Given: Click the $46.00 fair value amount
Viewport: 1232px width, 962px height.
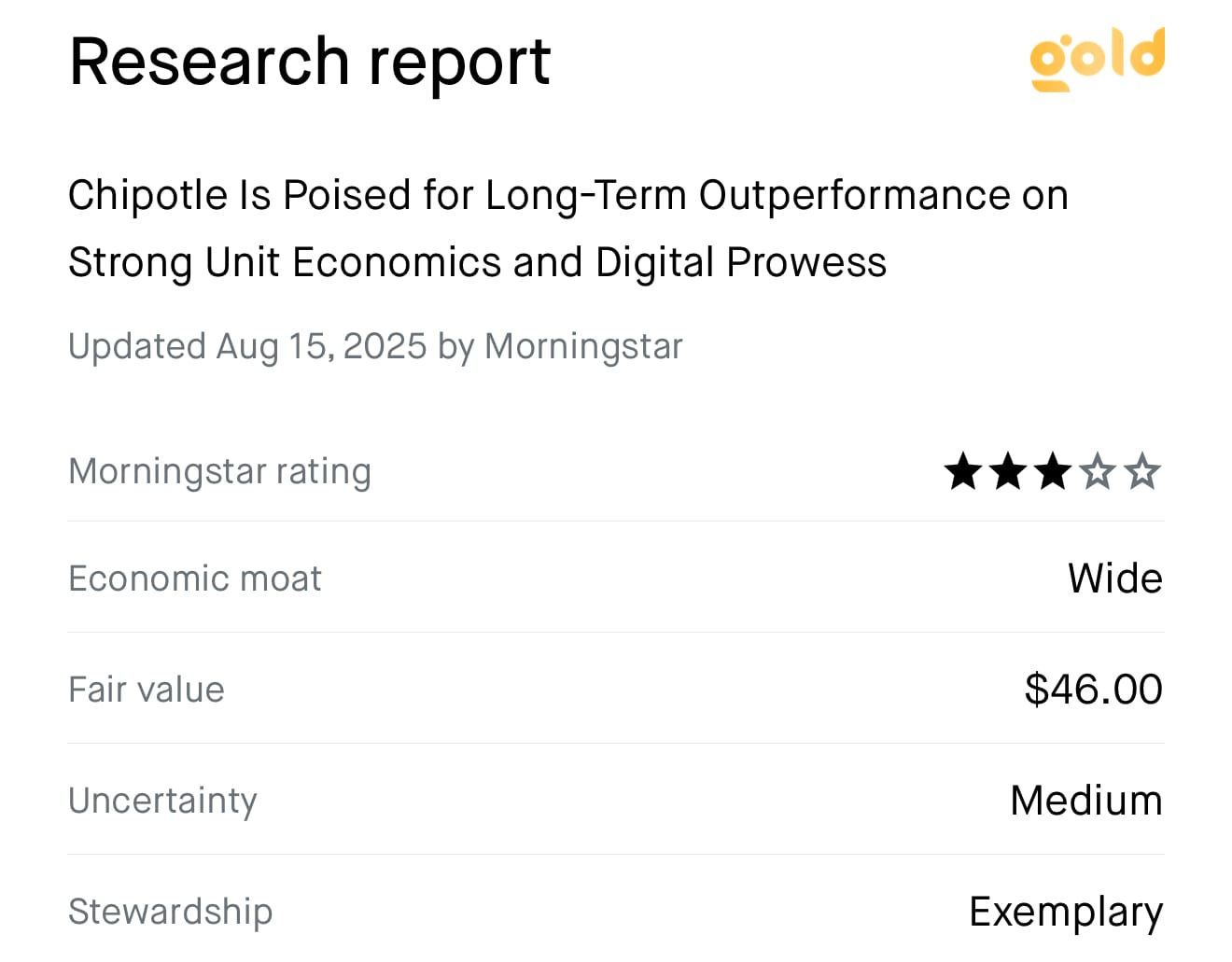Looking at the screenshot, I should (x=1094, y=690).
